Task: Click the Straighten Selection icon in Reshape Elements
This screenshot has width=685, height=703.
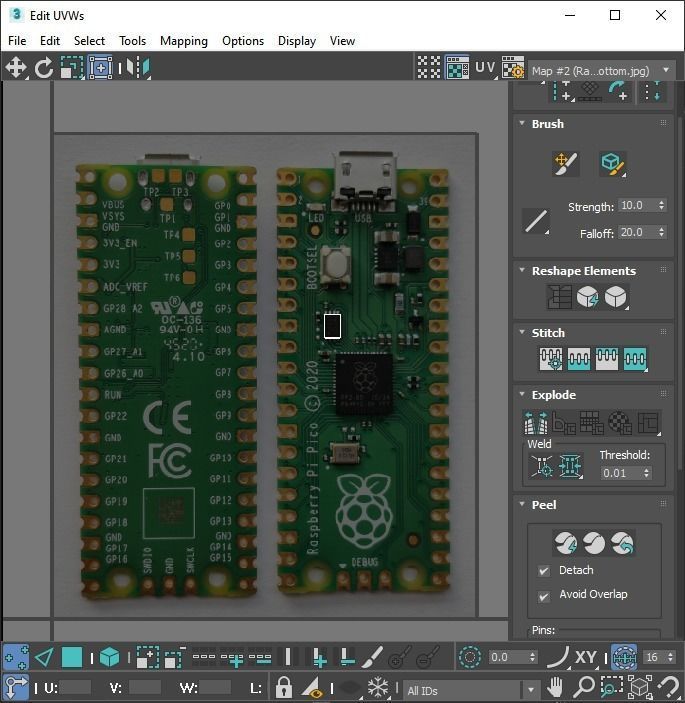Action: pyautogui.click(x=559, y=297)
